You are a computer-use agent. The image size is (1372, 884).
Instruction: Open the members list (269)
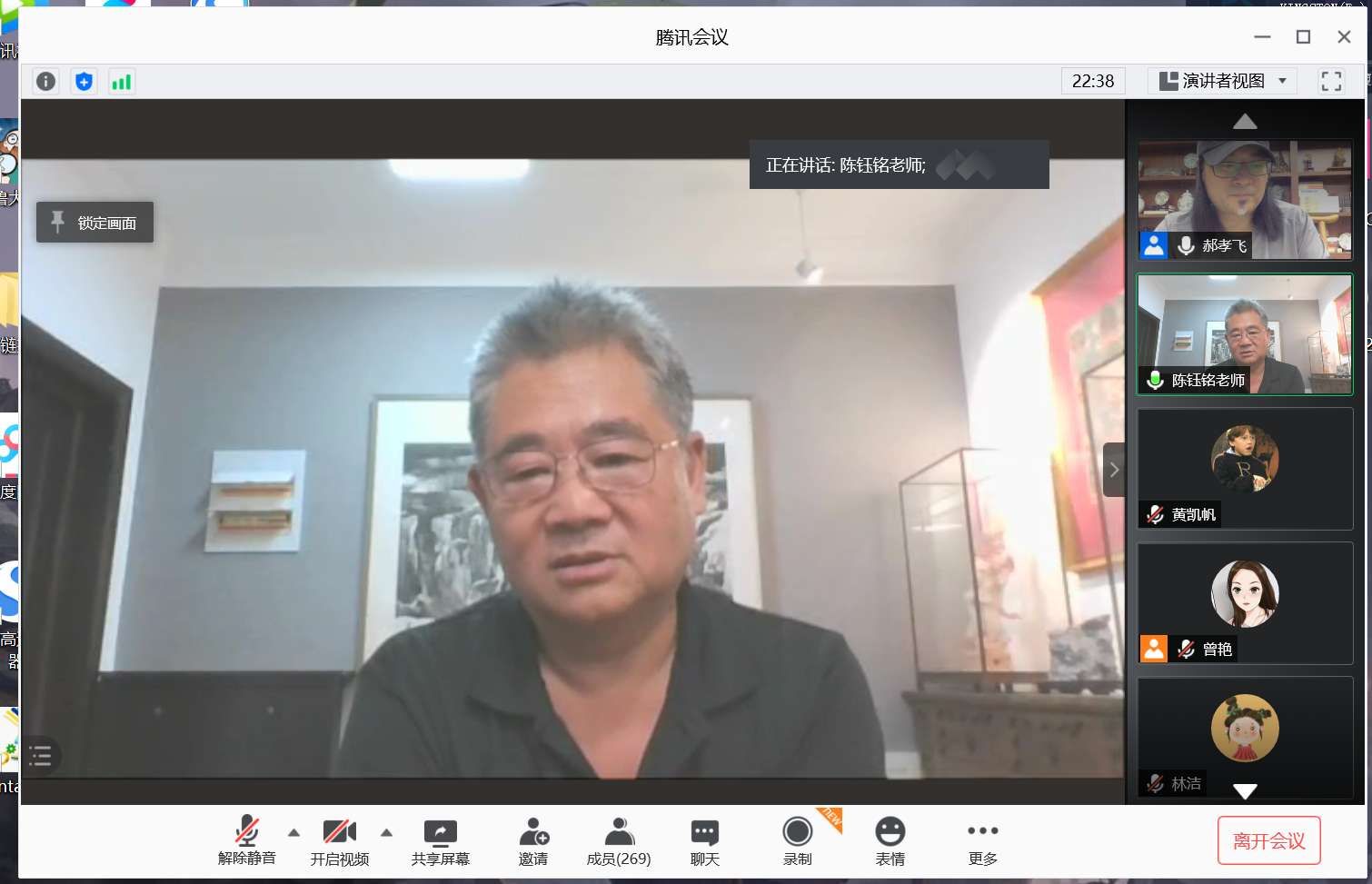point(618,841)
